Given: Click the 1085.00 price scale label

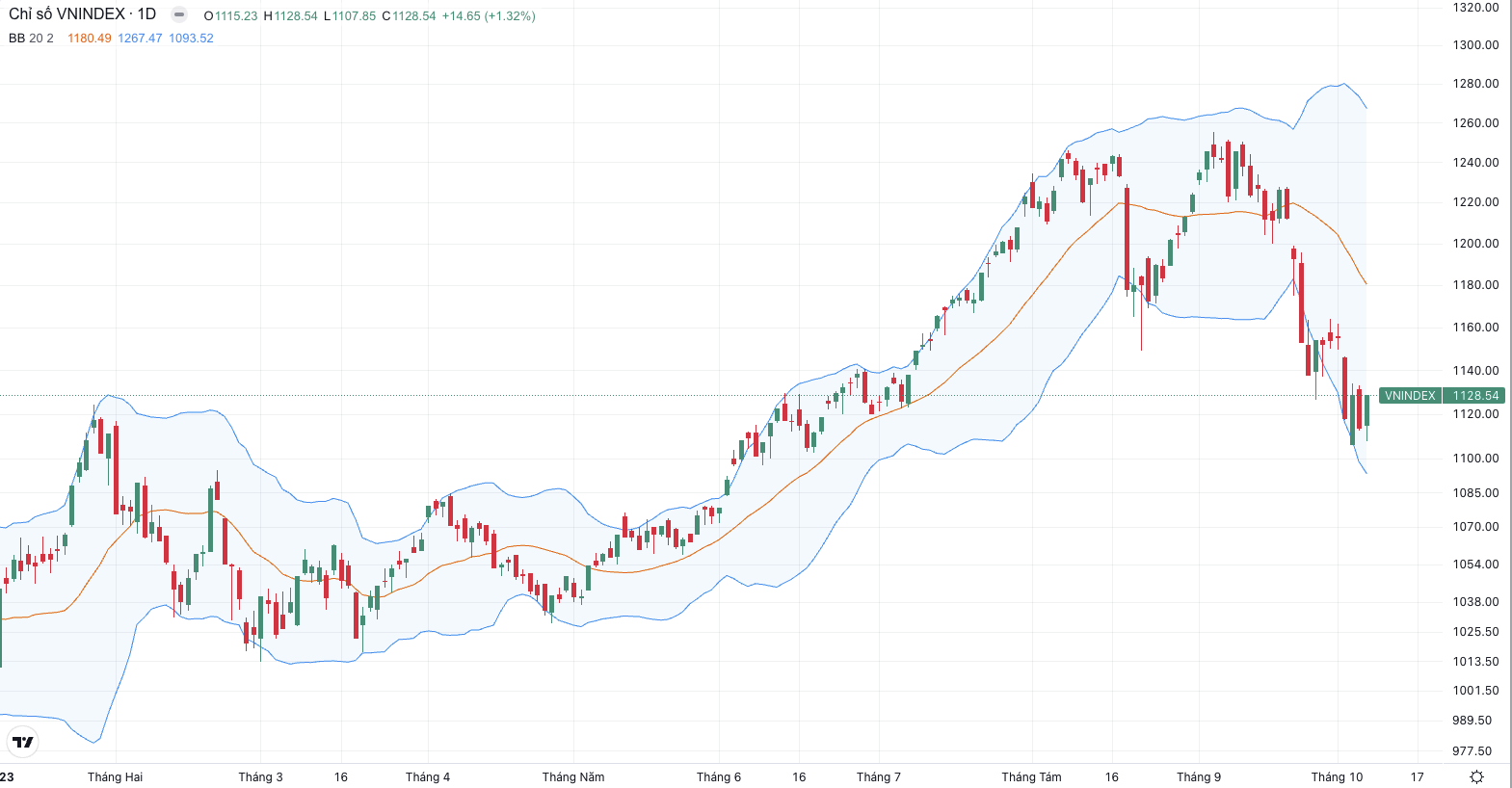Looking at the screenshot, I should click(1475, 493).
